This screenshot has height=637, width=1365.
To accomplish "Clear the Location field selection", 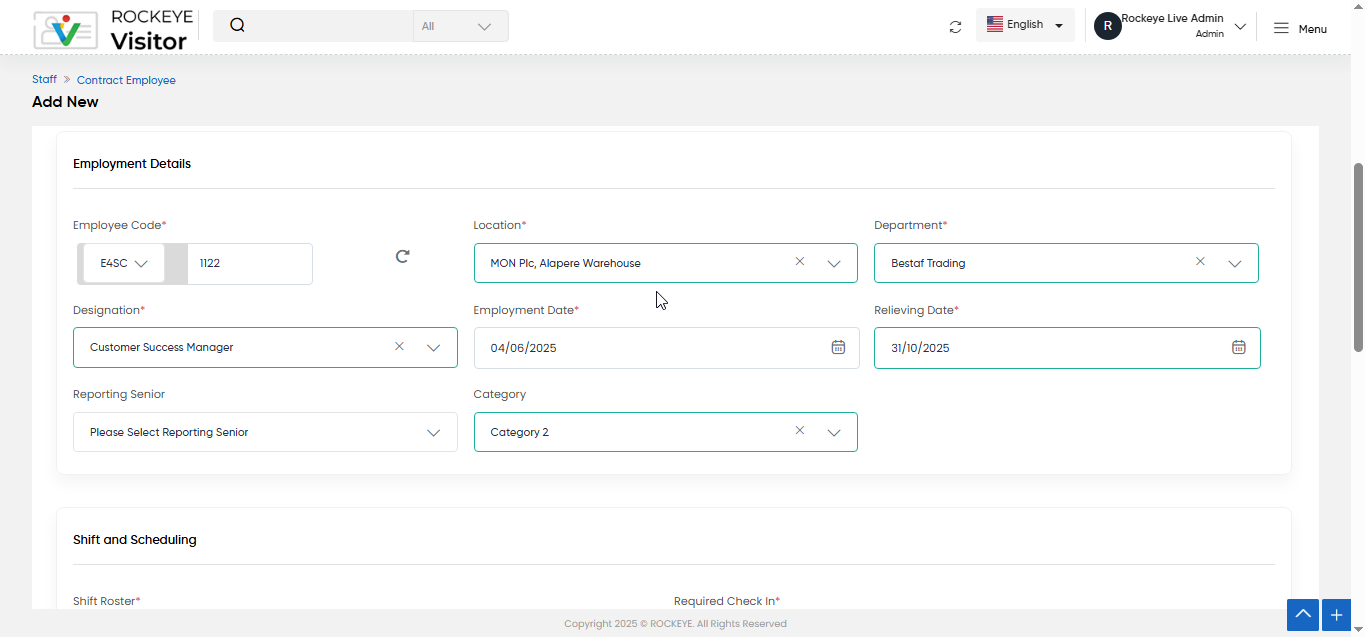I will pos(800,261).
